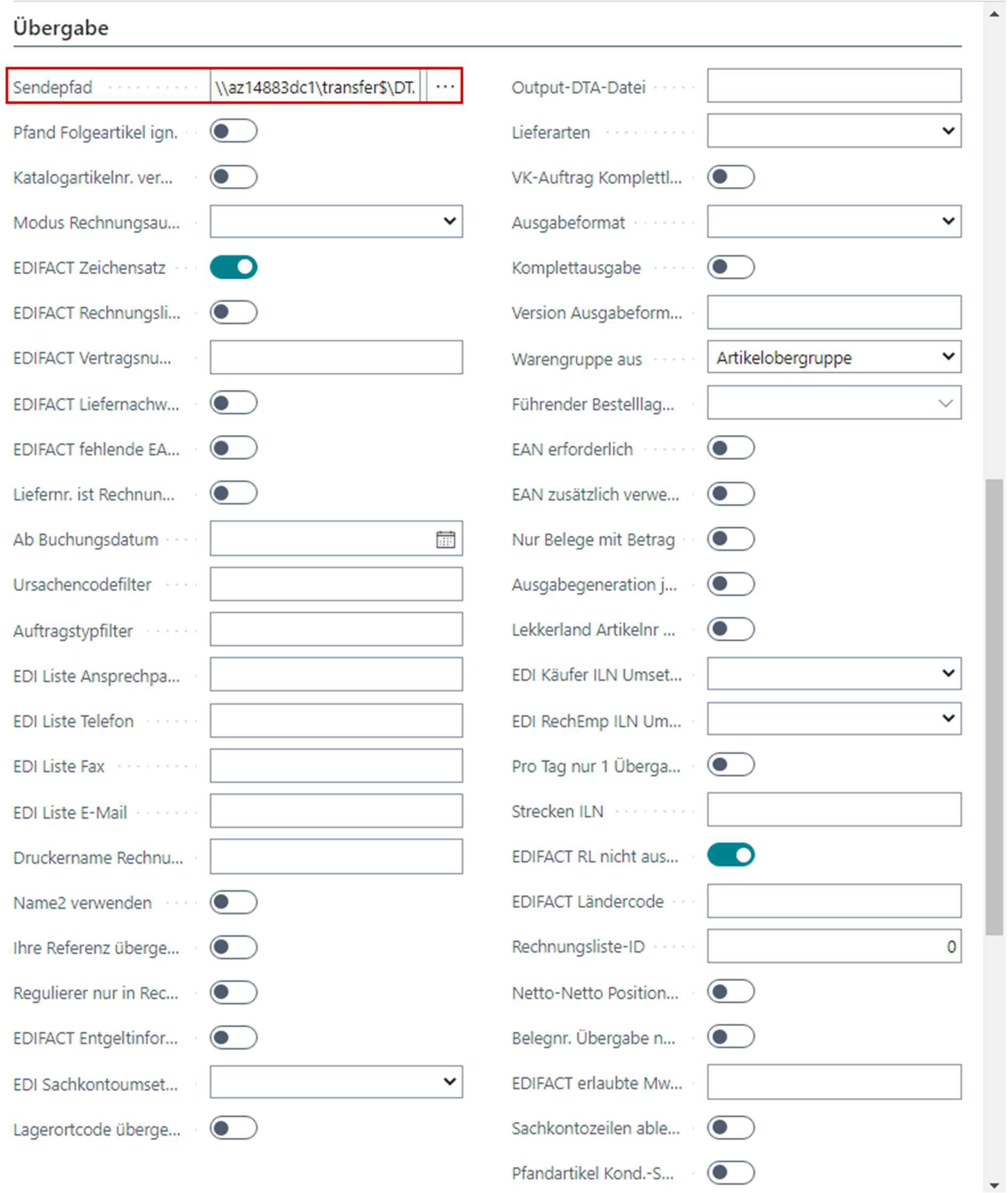Click the Sendepfad ellipsis lookup button
The image size is (1008, 1193).
[444, 86]
